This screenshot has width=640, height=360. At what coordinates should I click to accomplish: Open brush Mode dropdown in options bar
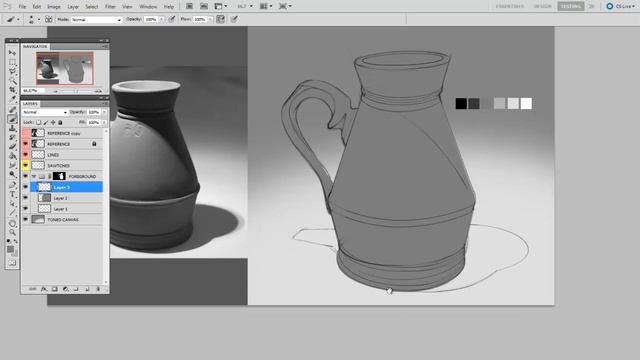click(96, 20)
